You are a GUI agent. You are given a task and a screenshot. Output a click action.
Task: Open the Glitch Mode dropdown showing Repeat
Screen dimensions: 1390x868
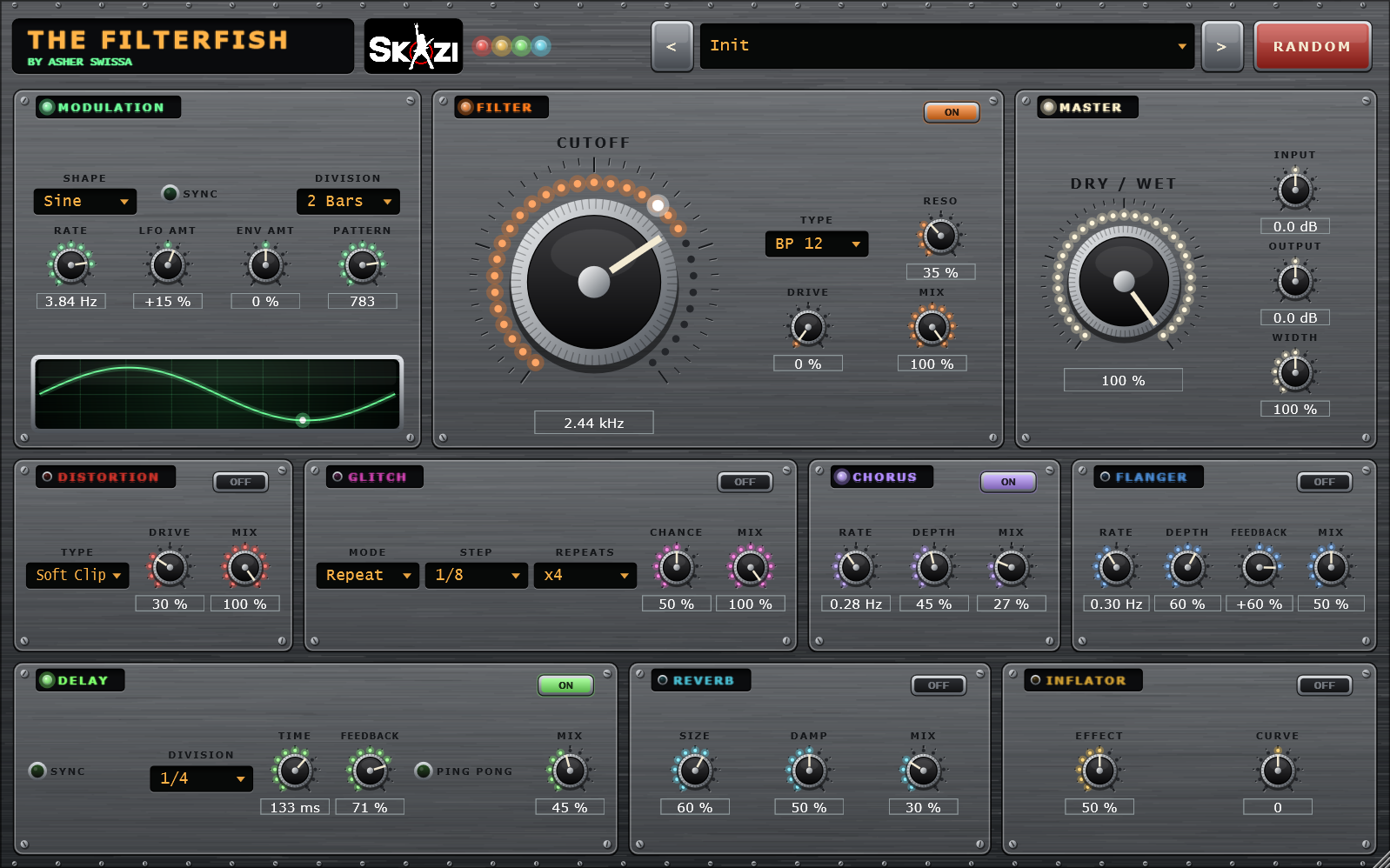[x=368, y=575]
